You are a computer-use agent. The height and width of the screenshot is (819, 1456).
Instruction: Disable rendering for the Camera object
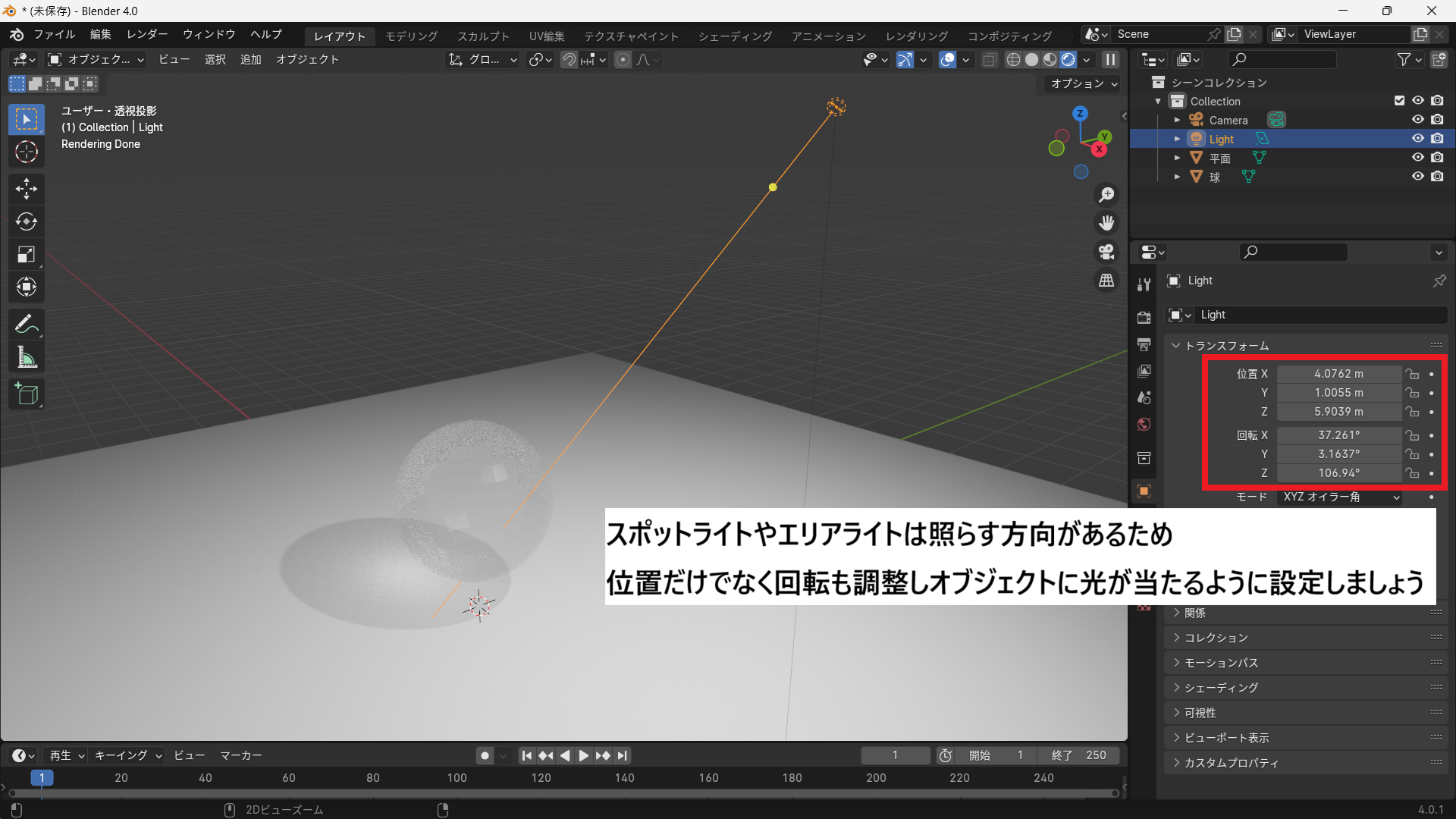coord(1437,119)
